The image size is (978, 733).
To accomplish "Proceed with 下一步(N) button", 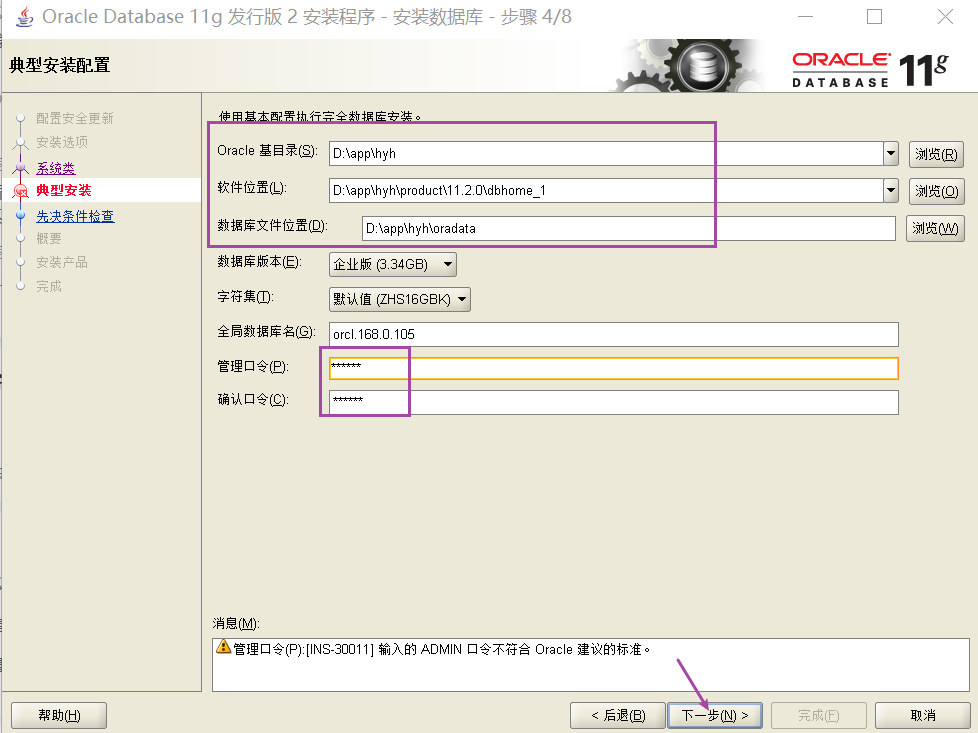I will tap(715, 715).
